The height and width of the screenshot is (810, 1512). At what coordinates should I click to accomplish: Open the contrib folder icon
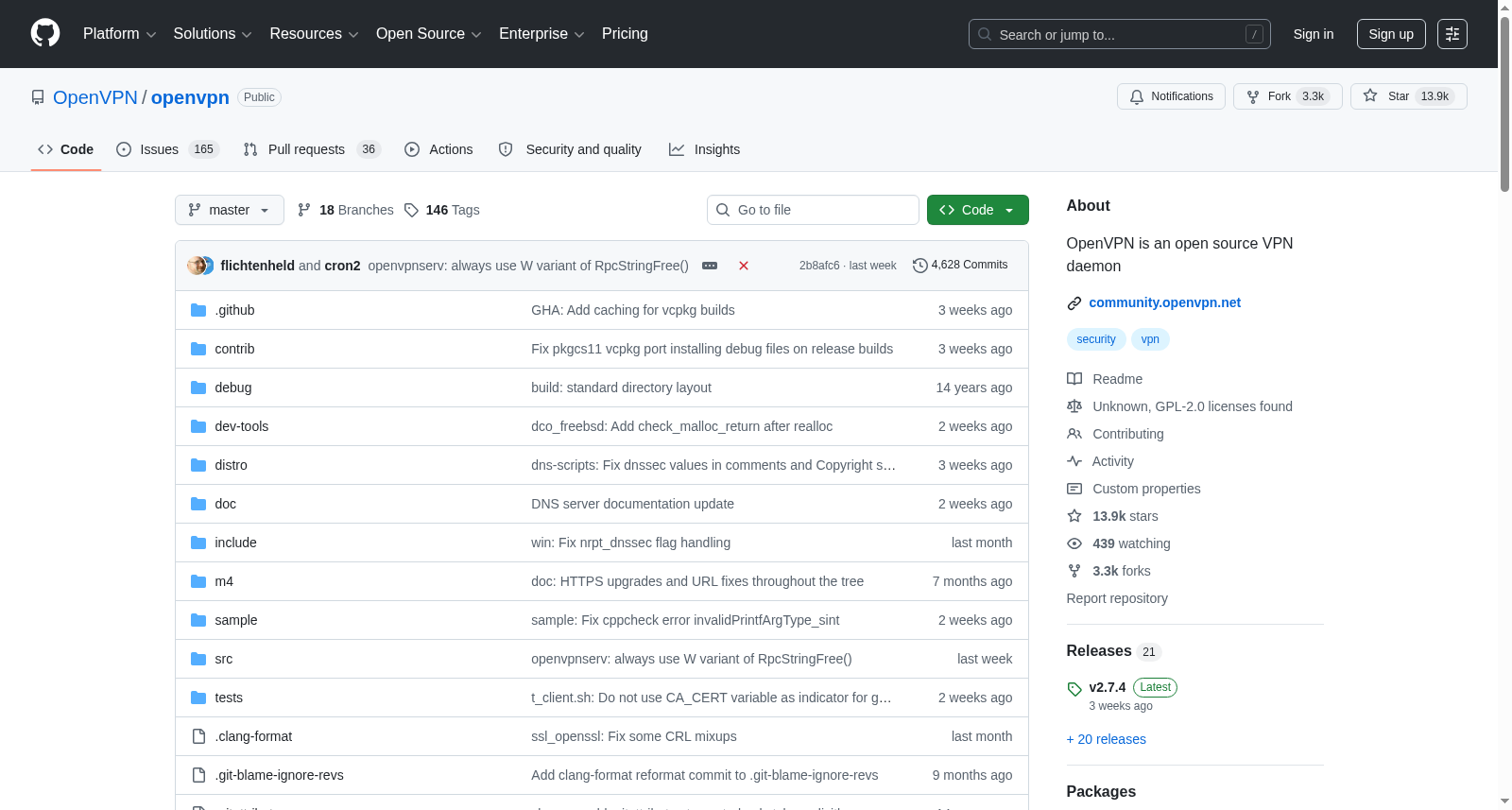198,349
